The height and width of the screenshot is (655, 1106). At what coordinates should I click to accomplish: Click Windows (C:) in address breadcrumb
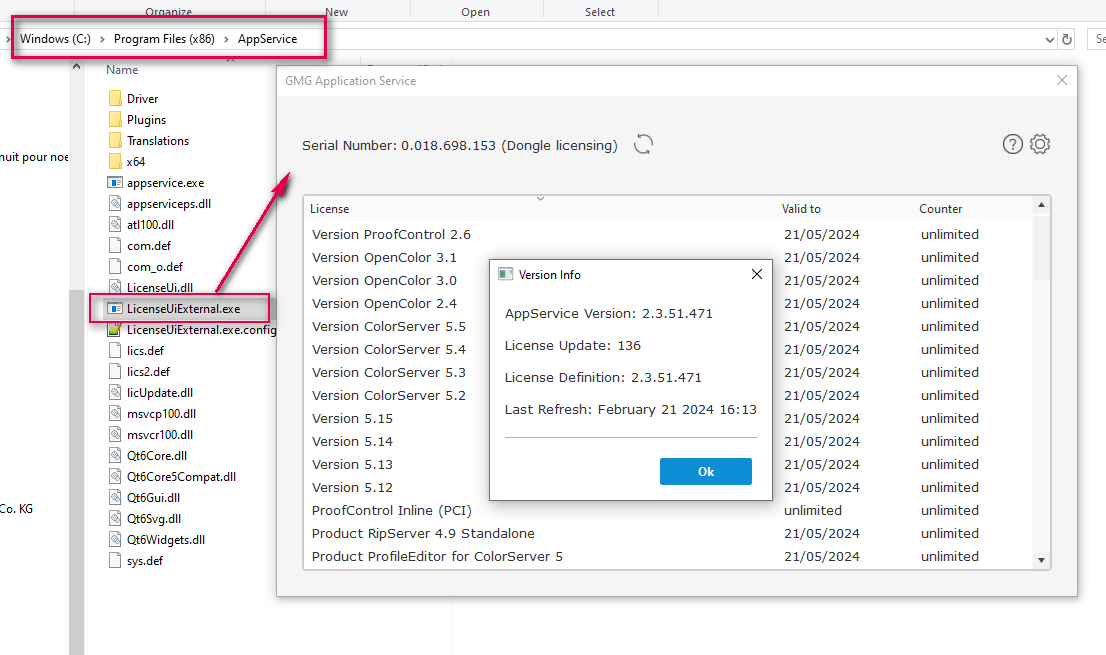[55, 39]
